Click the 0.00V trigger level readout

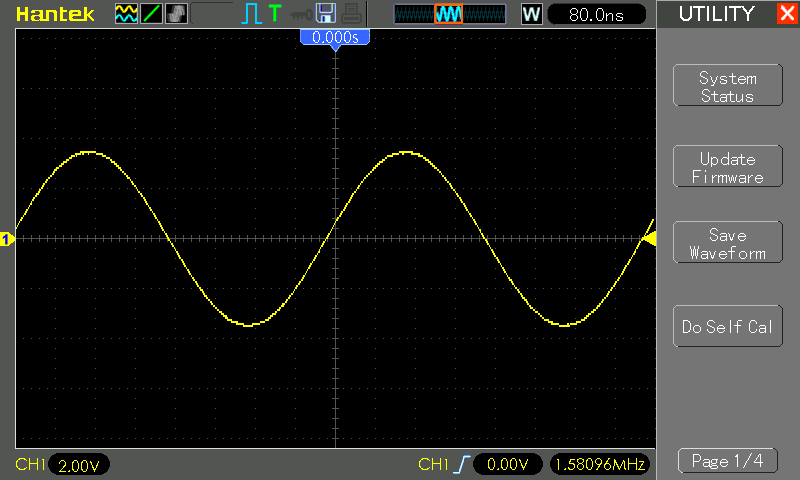pos(507,465)
